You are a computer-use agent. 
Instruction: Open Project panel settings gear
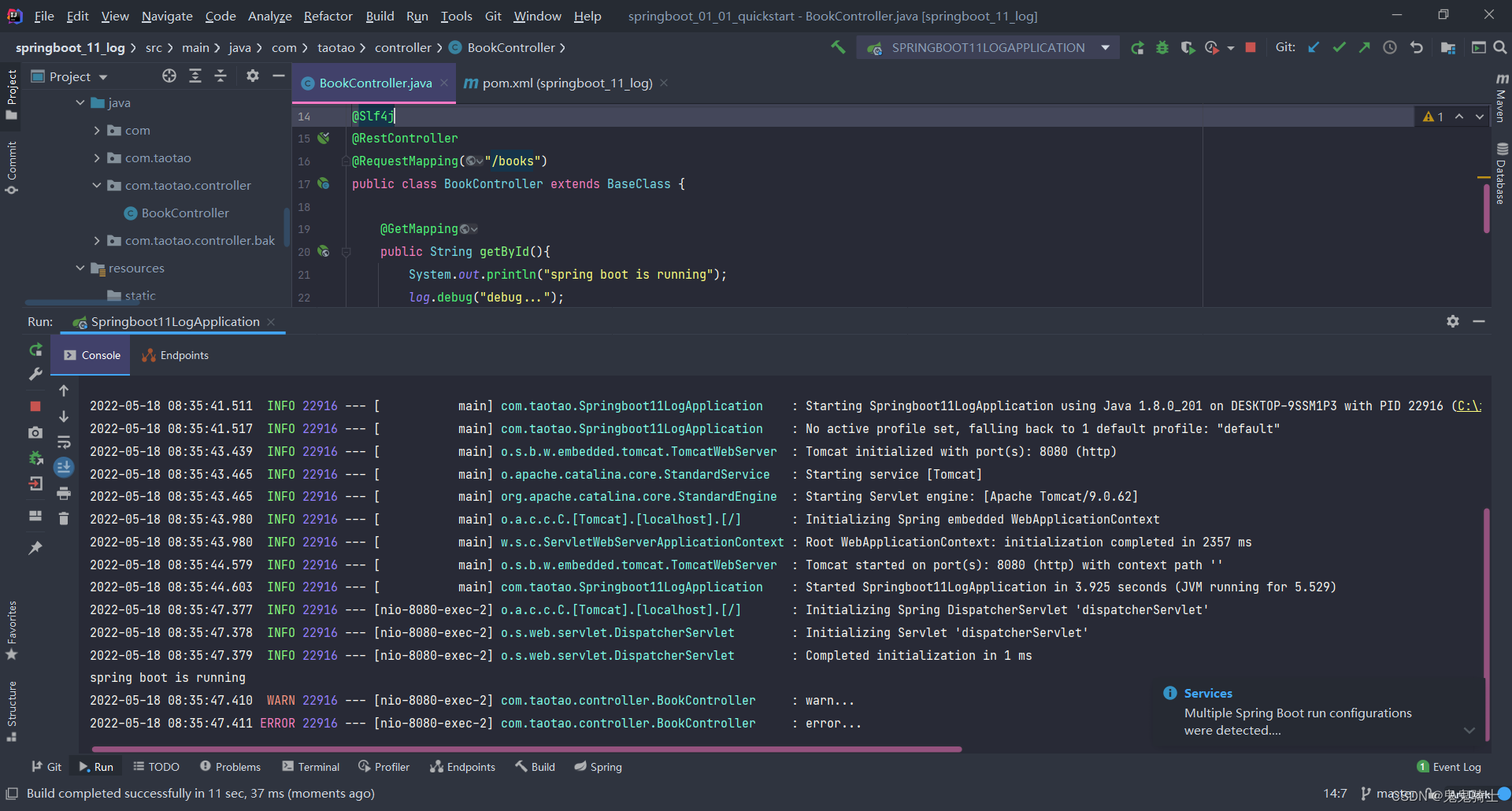253,76
